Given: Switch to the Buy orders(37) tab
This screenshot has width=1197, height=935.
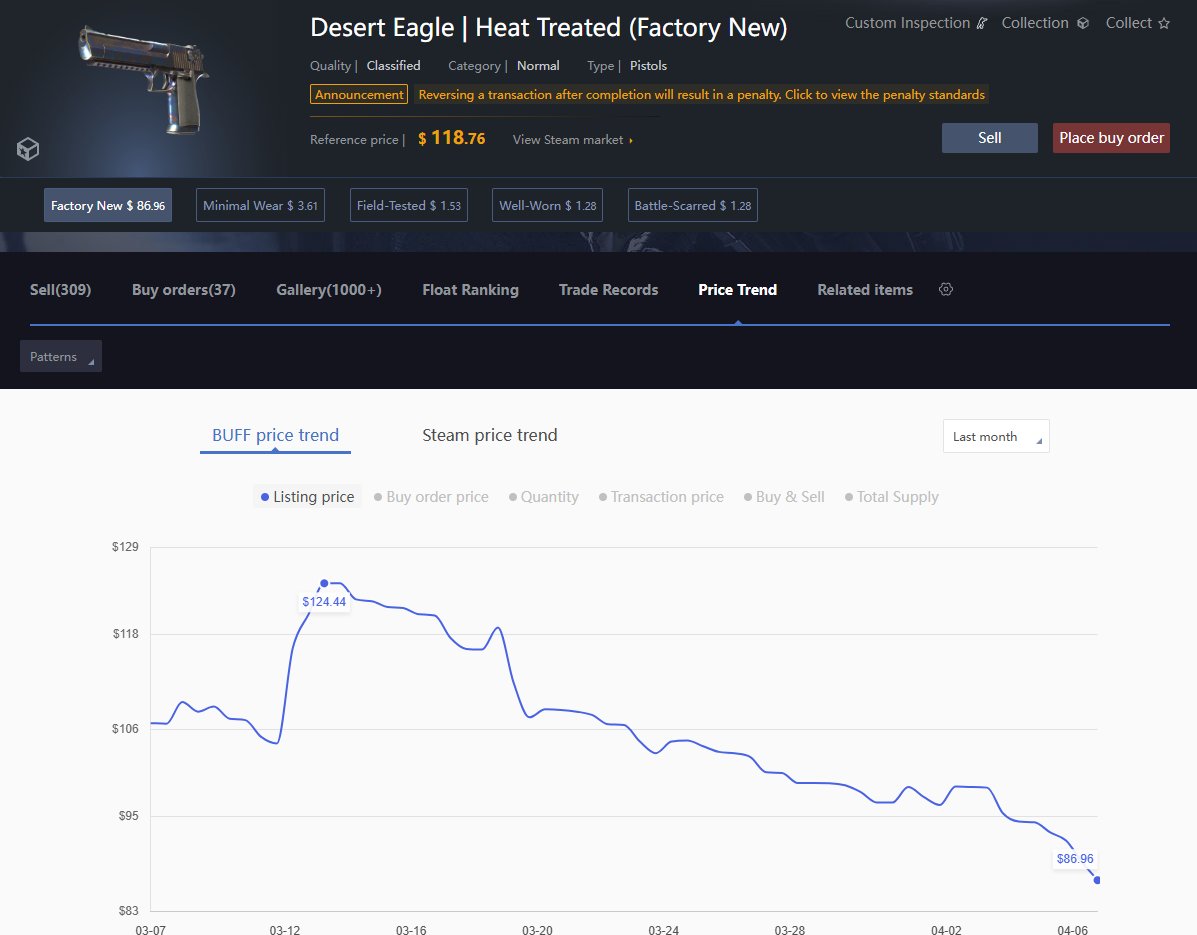Looking at the screenshot, I should click(183, 290).
